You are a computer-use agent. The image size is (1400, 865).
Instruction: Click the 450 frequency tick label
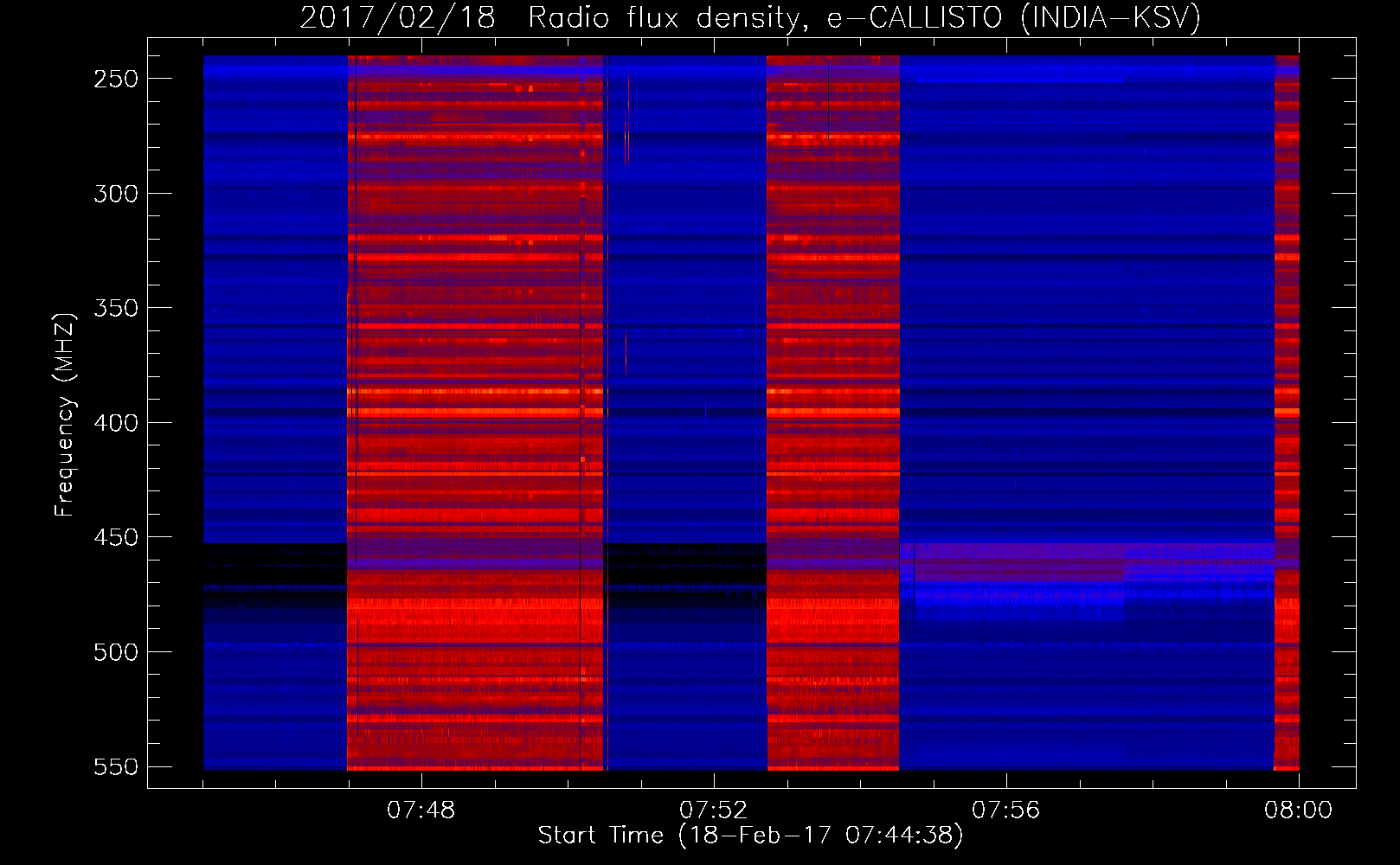(x=116, y=538)
